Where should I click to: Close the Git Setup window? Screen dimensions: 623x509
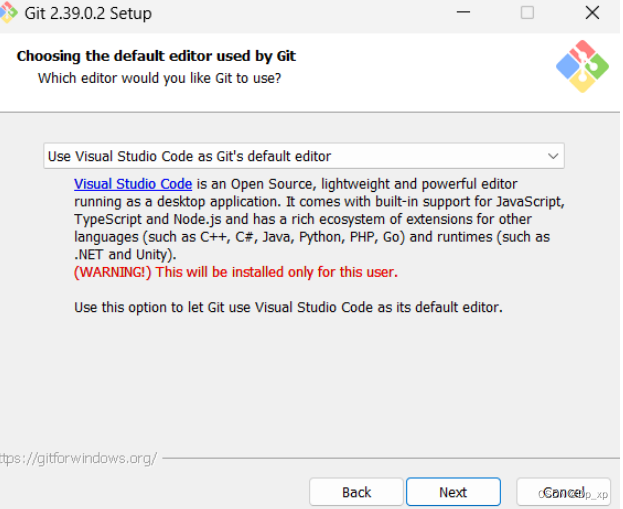(592, 13)
